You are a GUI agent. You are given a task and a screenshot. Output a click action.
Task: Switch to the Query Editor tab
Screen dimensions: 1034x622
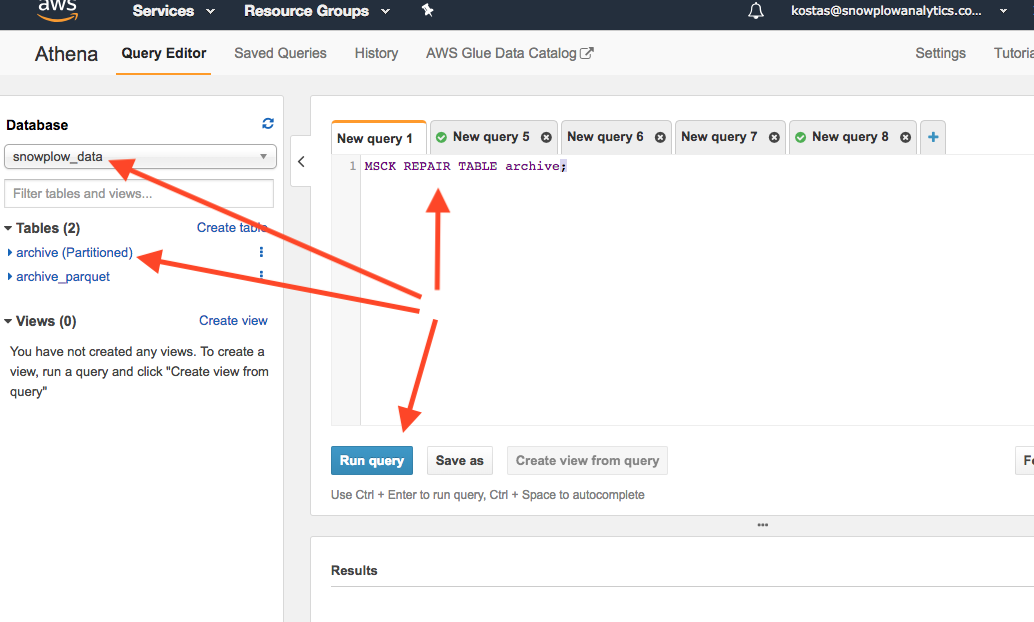click(x=164, y=53)
